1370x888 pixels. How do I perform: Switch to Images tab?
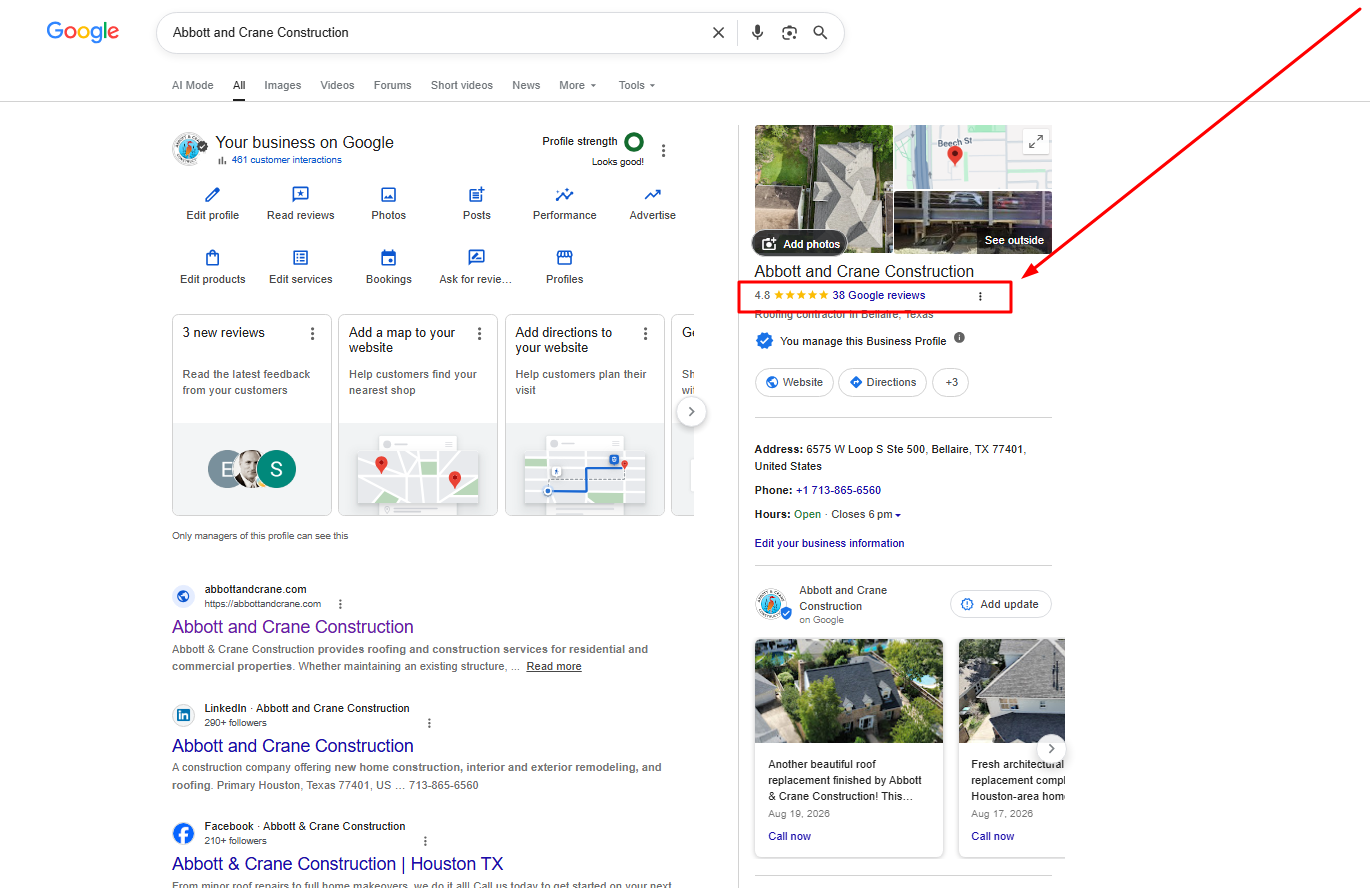tap(282, 85)
